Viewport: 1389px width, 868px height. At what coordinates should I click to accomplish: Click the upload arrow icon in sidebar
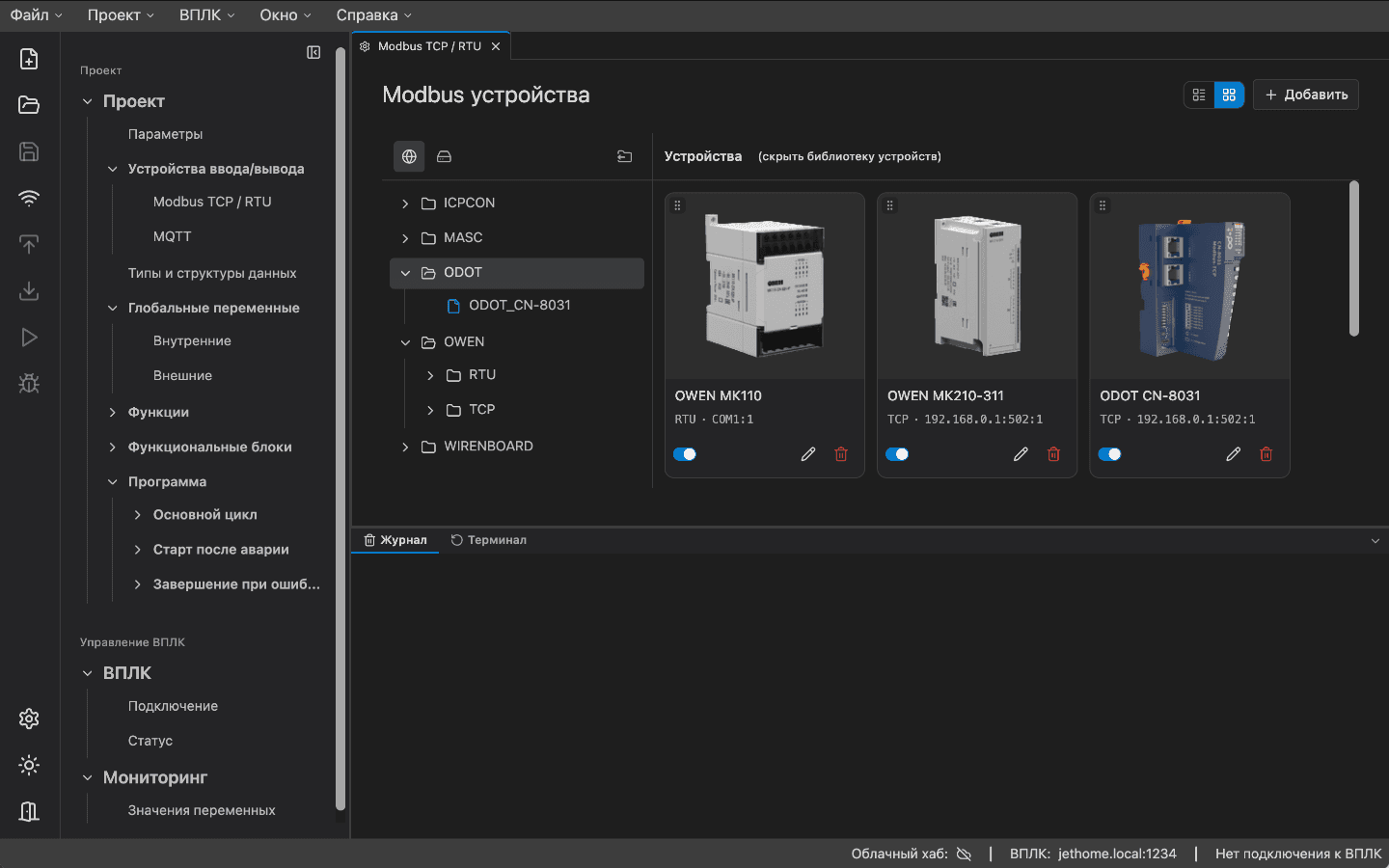click(x=29, y=244)
